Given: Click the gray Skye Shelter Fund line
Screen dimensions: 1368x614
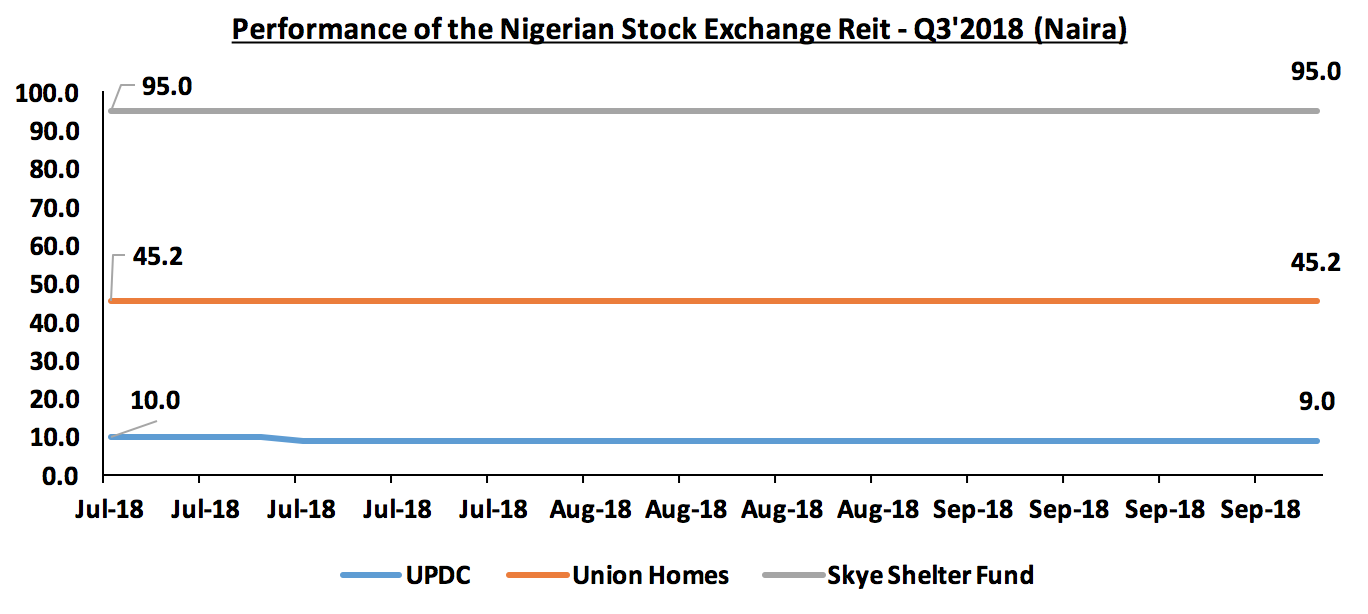Looking at the screenshot, I should point(714,110).
